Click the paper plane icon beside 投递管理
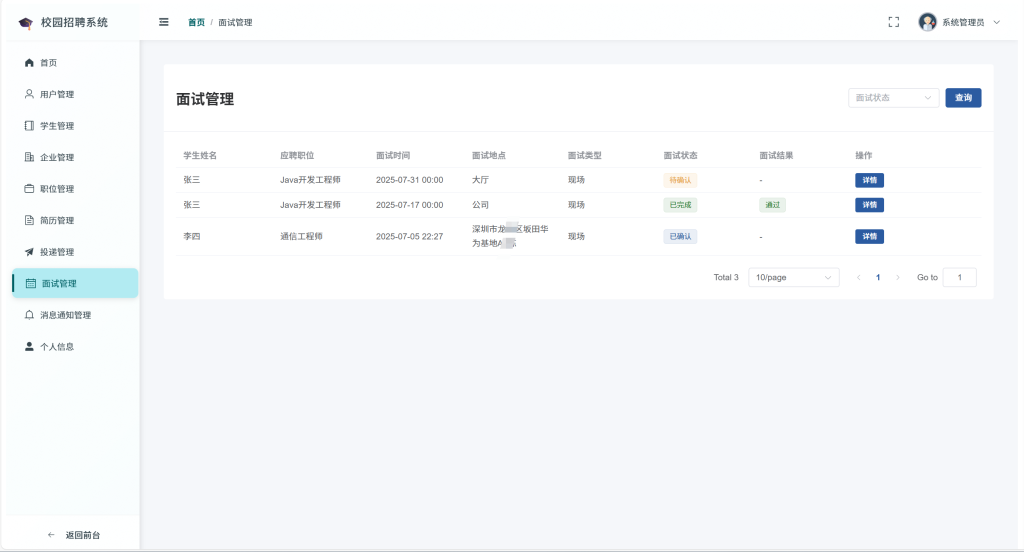Viewport: 1024px width, 552px height. [29, 252]
